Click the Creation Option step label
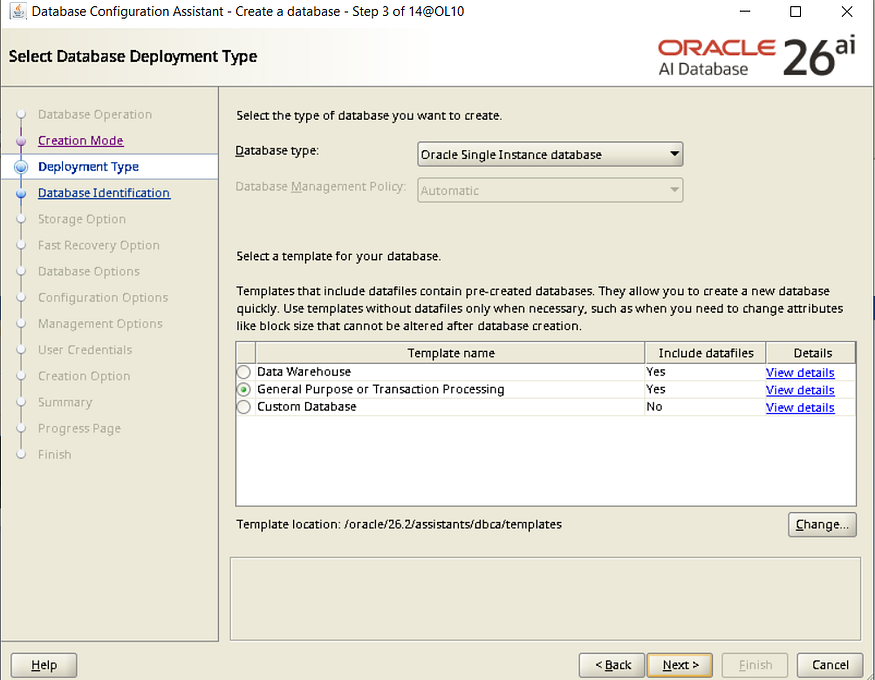 (x=84, y=376)
